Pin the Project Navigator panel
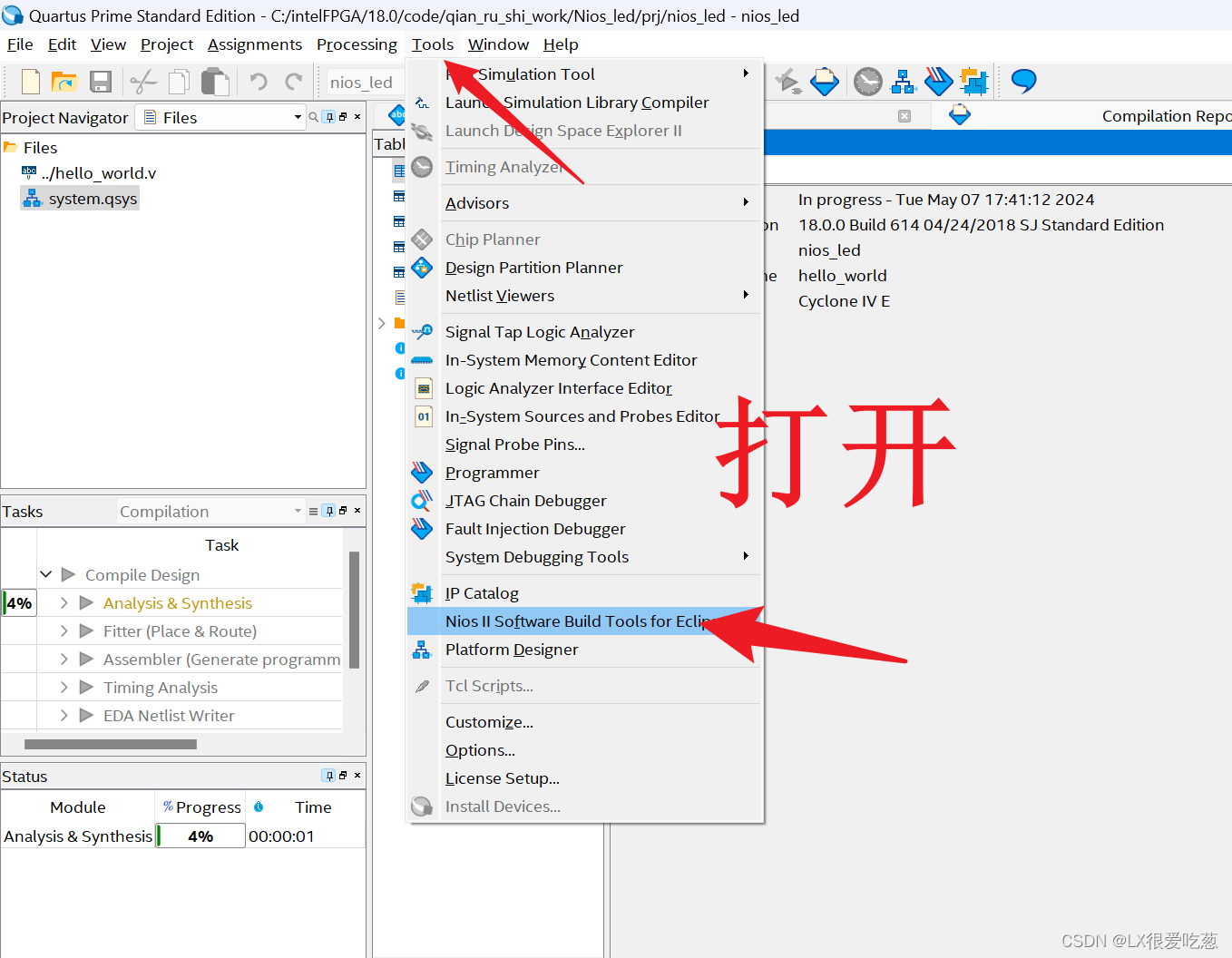This screenshot has height=958, width=1232. 329,117
